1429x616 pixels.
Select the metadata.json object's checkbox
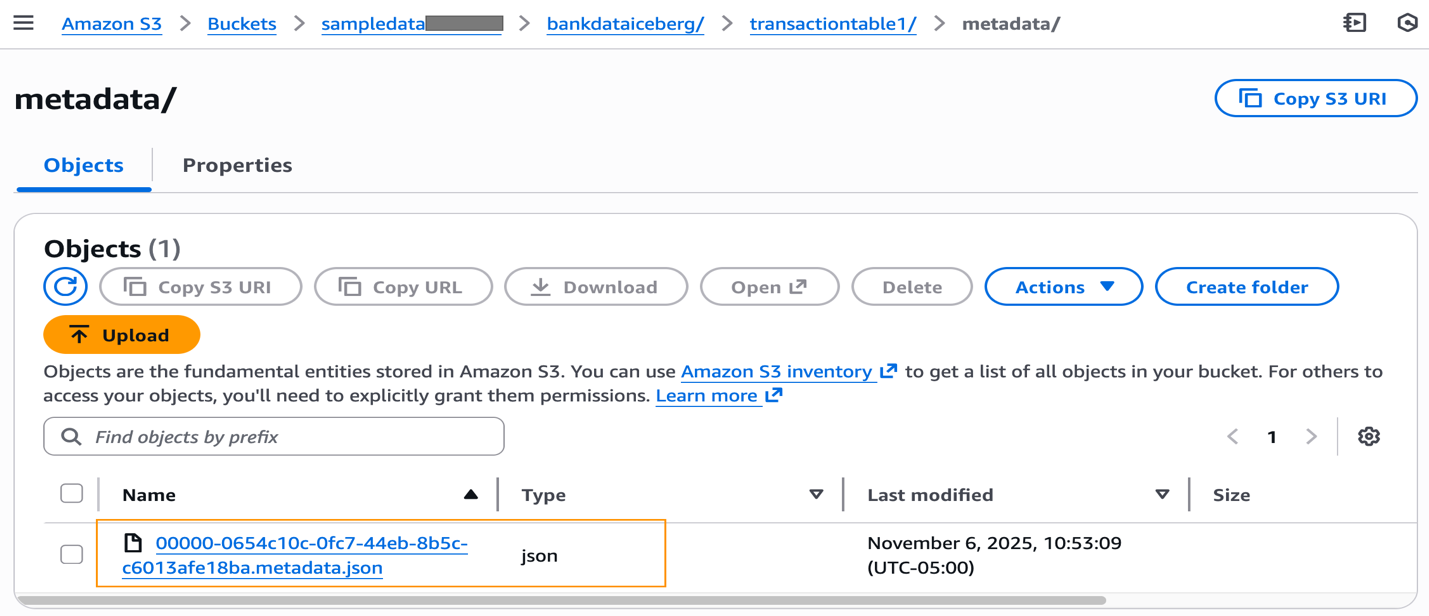[71, 555]
